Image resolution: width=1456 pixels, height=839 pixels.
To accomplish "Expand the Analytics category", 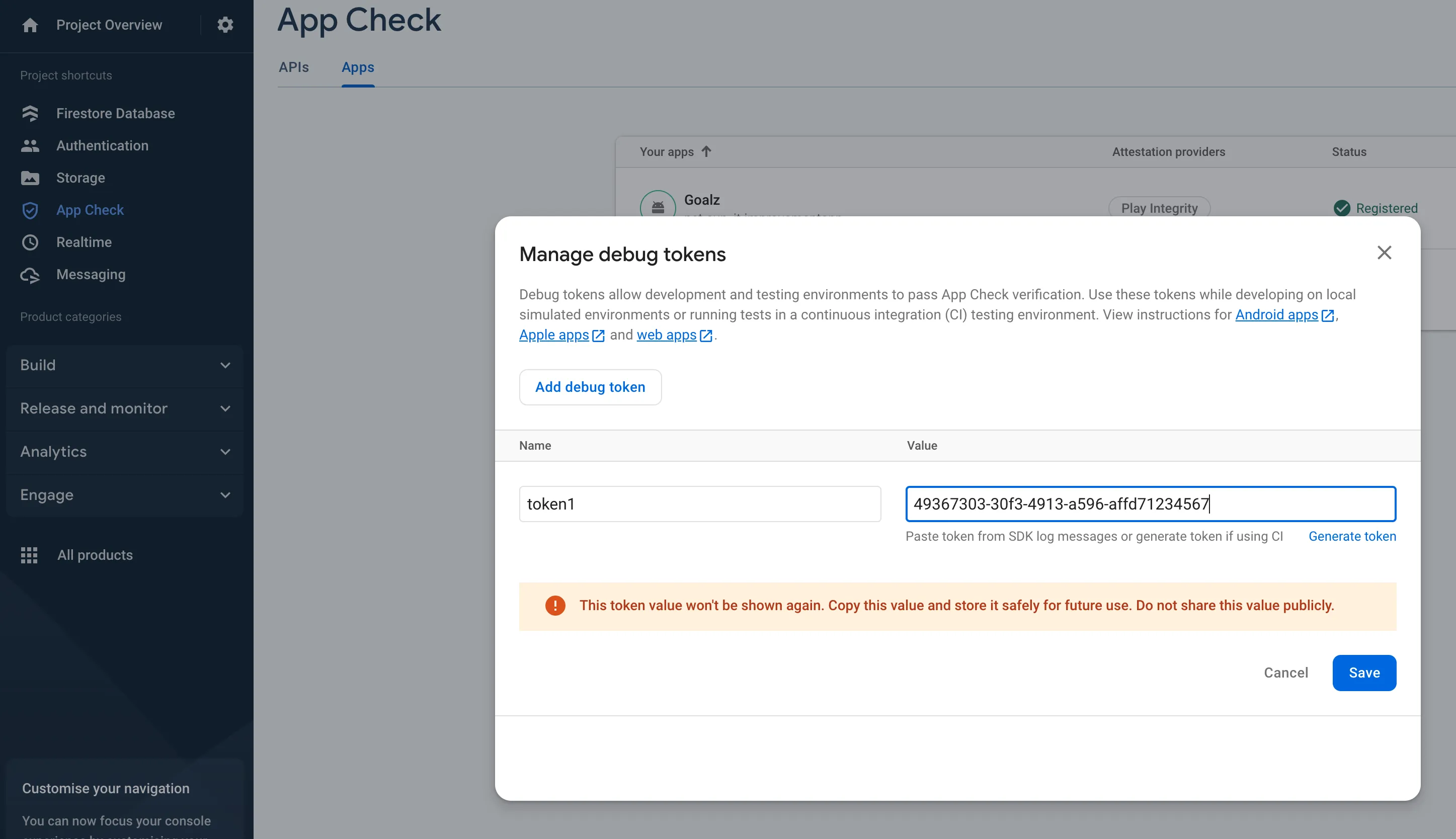I will [x=124, y=452].
